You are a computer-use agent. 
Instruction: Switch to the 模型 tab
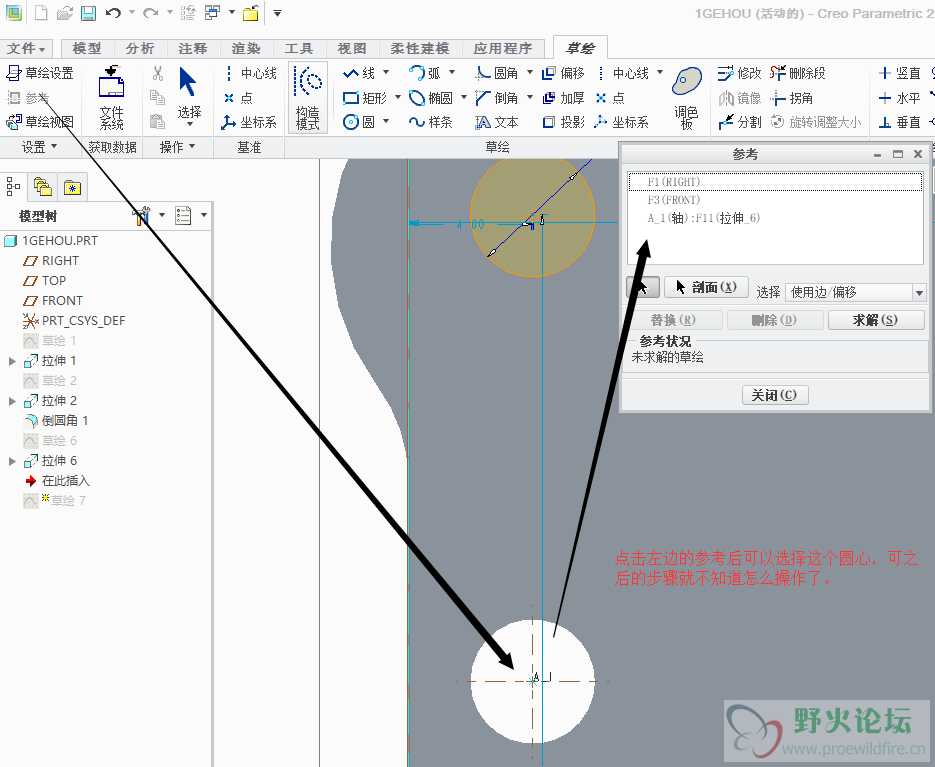[x=86, y=48]
